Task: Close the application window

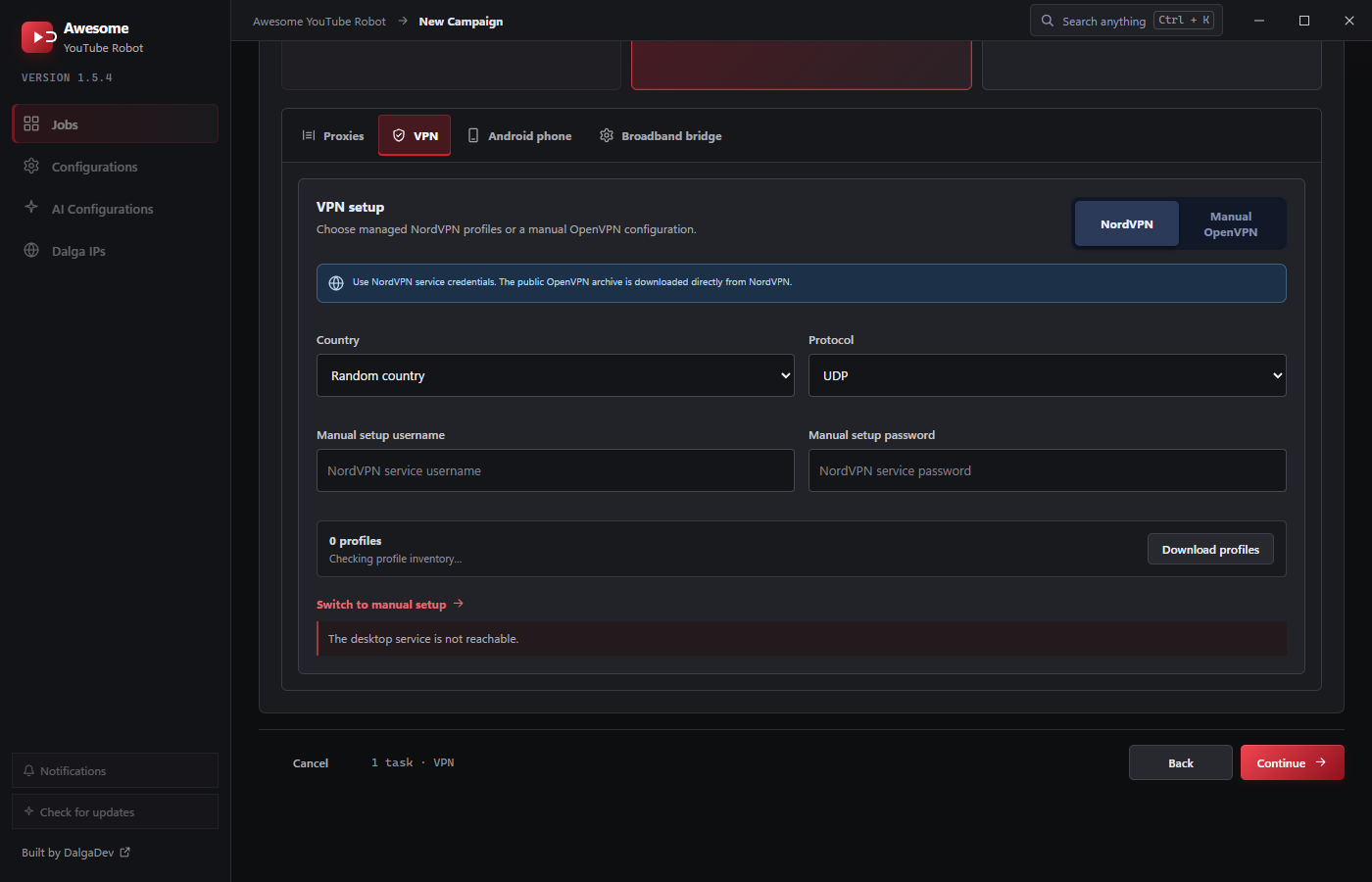Action: click(x=1349, y=21)
